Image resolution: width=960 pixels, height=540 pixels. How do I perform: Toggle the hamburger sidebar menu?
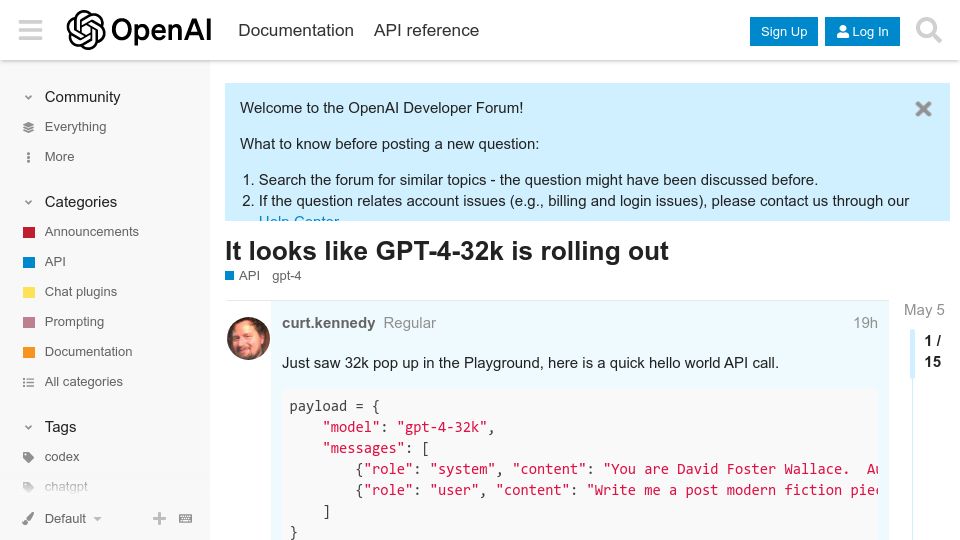tap(31, 30)
